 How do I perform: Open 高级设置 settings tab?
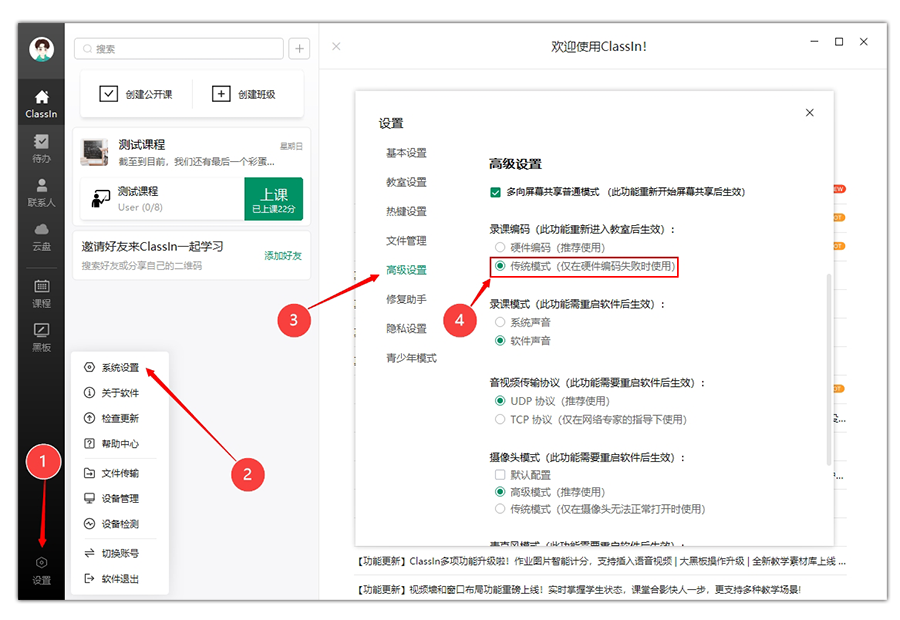coord(406,270)
